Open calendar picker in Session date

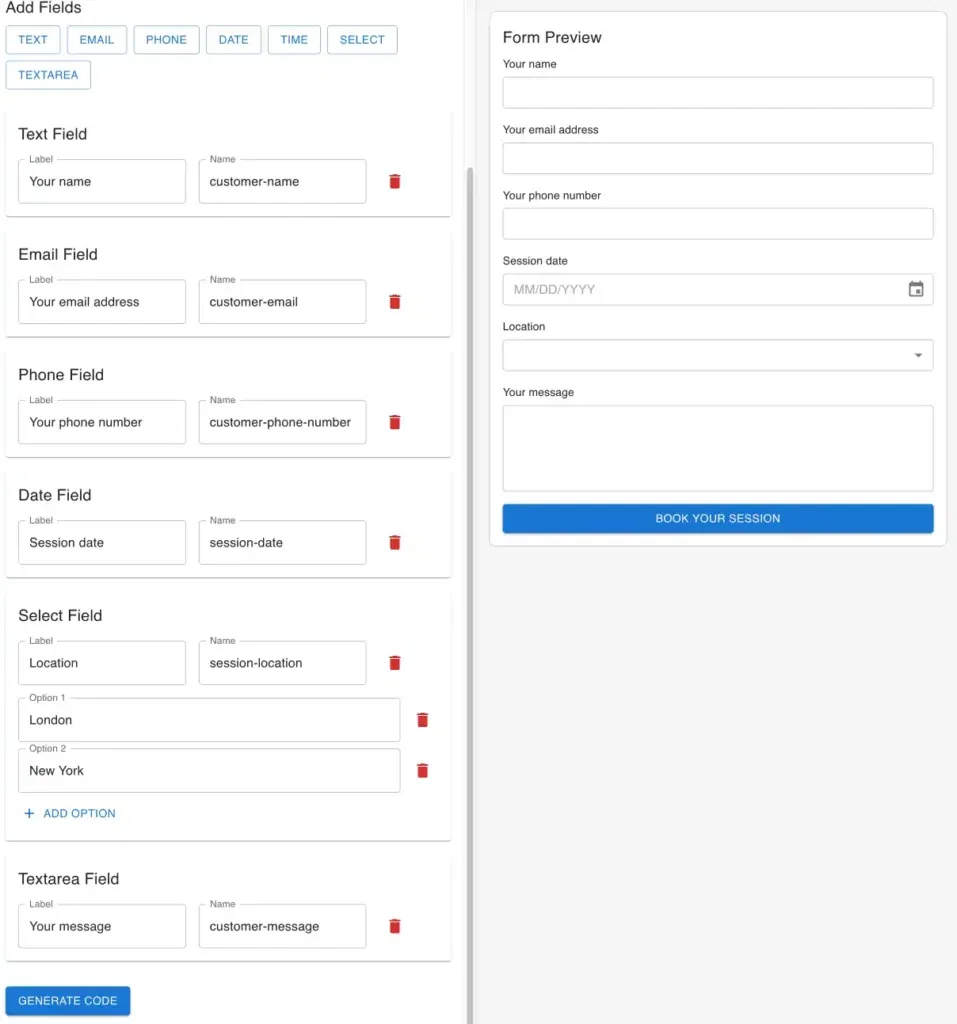pos(915,290)
